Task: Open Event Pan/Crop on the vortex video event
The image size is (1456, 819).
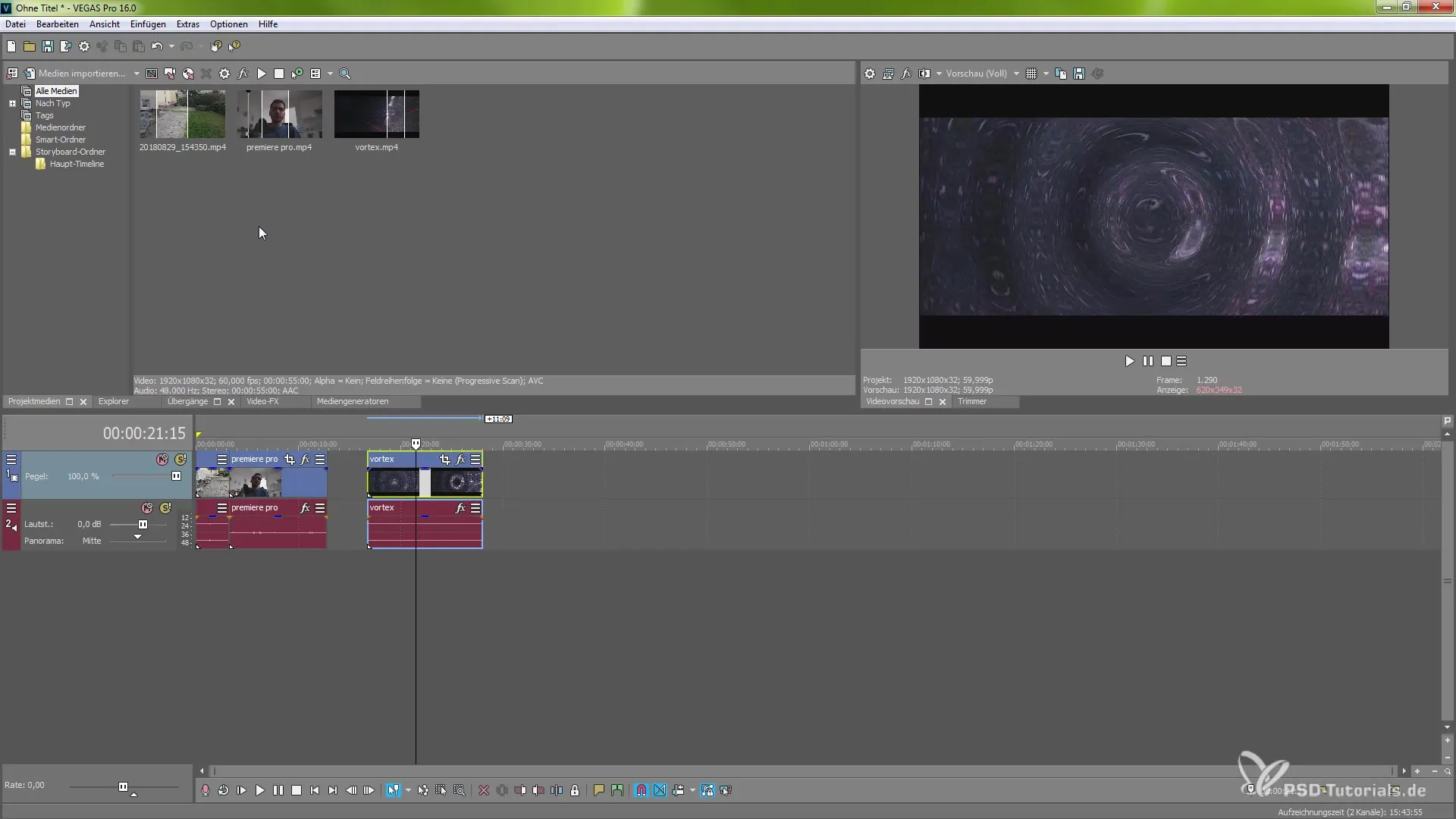Action: pos(444,460)
